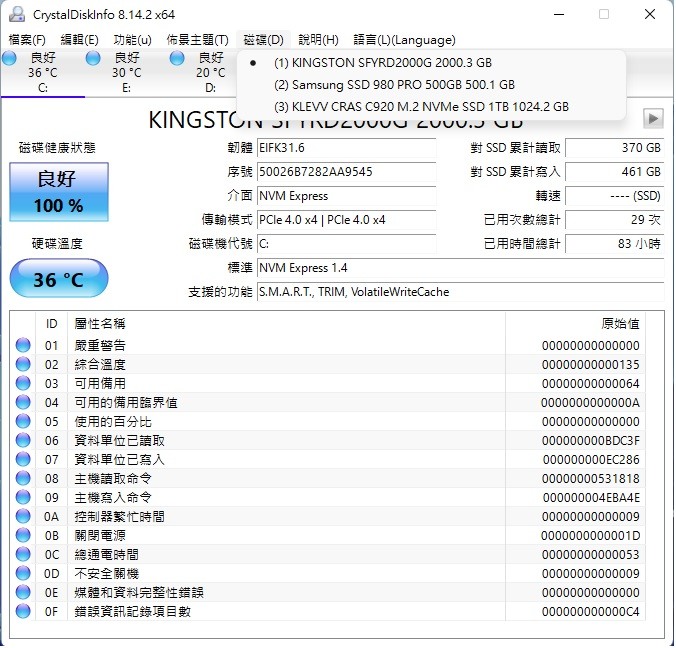Click power on hours 83 小時
Screen dimensions: 676x648
point(614,244)
